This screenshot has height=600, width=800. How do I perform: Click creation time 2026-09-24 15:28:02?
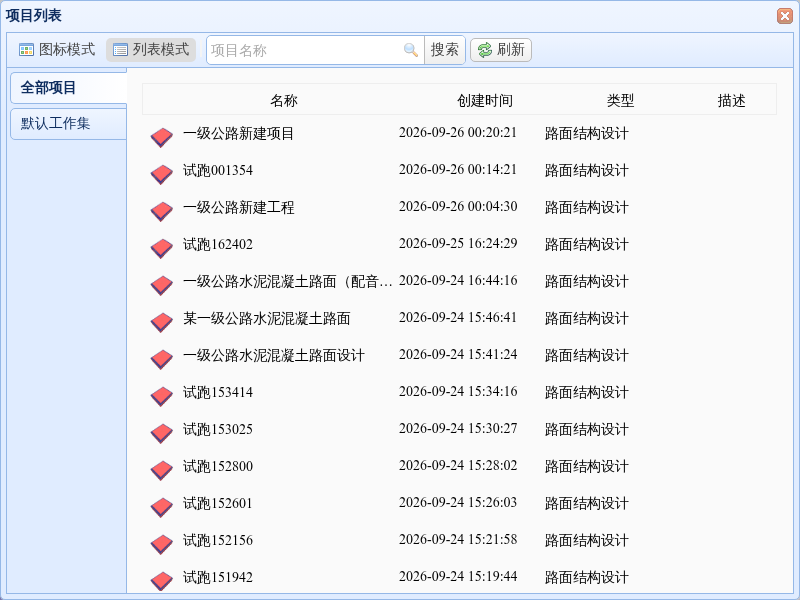[x=458, y=465]
